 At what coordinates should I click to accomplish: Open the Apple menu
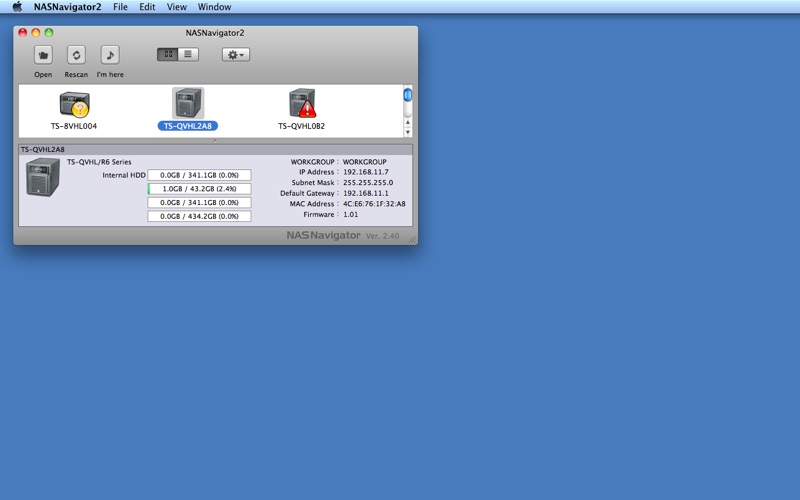(x=17, y=7)
